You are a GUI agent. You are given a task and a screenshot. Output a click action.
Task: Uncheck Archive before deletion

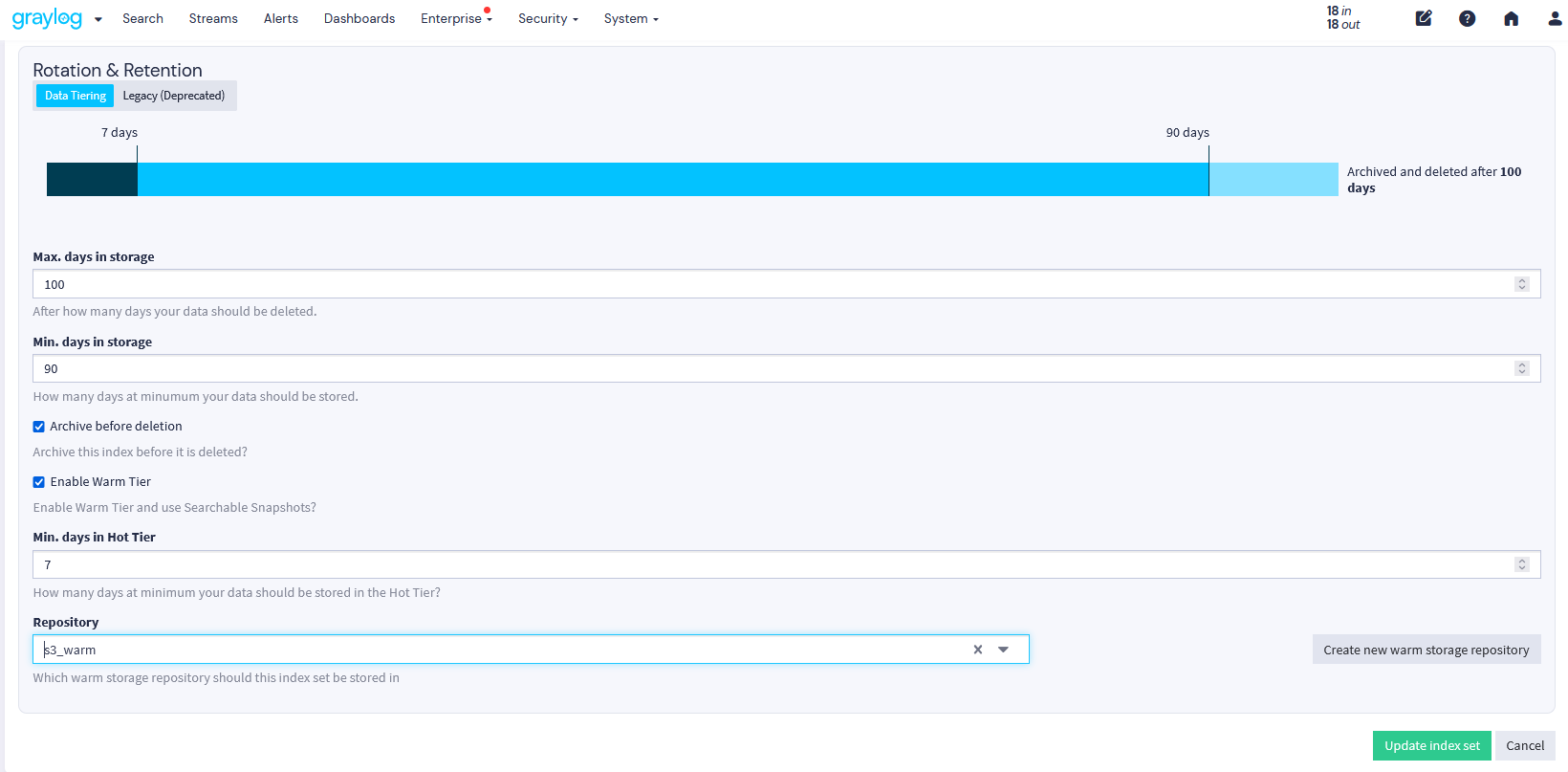(39, 427)
